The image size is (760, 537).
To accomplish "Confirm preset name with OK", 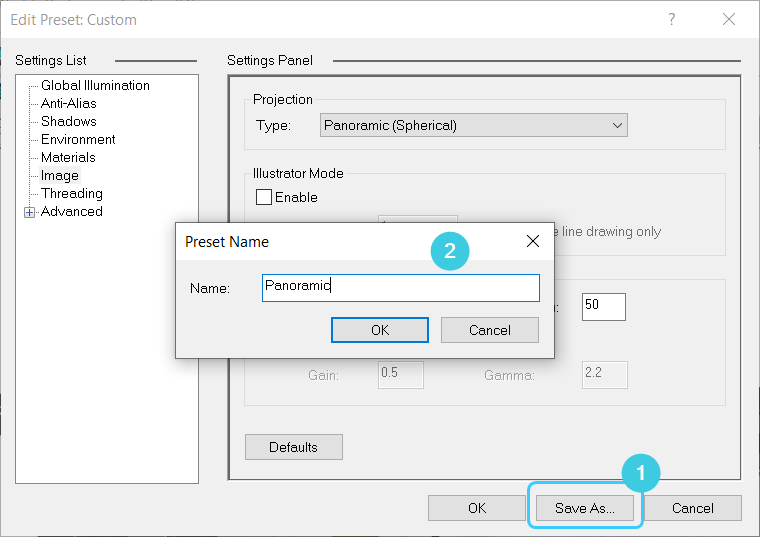I will click(x=380, y=330).
